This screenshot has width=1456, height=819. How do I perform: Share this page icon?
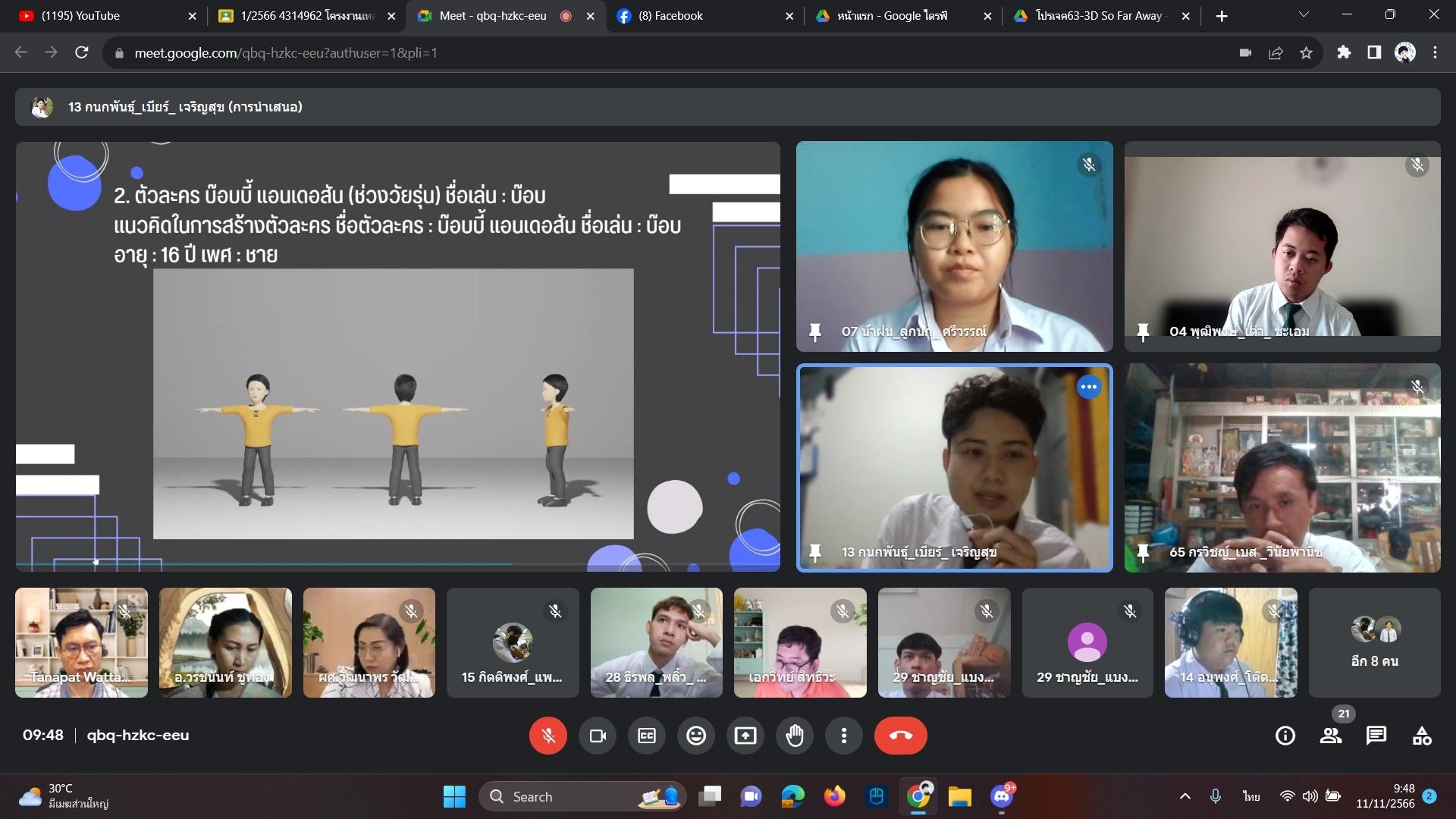click(1276, 52)
